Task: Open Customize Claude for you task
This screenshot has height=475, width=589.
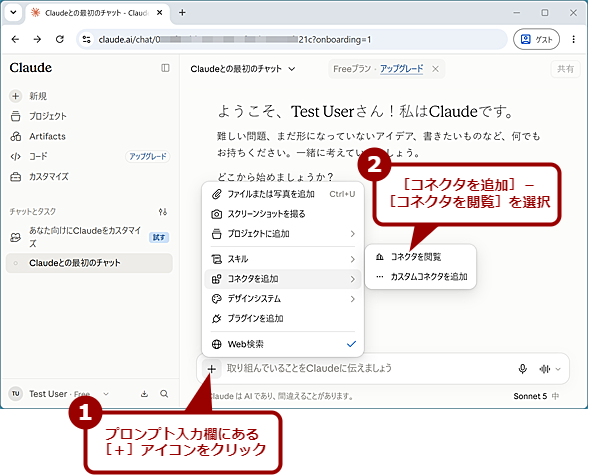Action: pyautogui.click(x=89, y=237)
